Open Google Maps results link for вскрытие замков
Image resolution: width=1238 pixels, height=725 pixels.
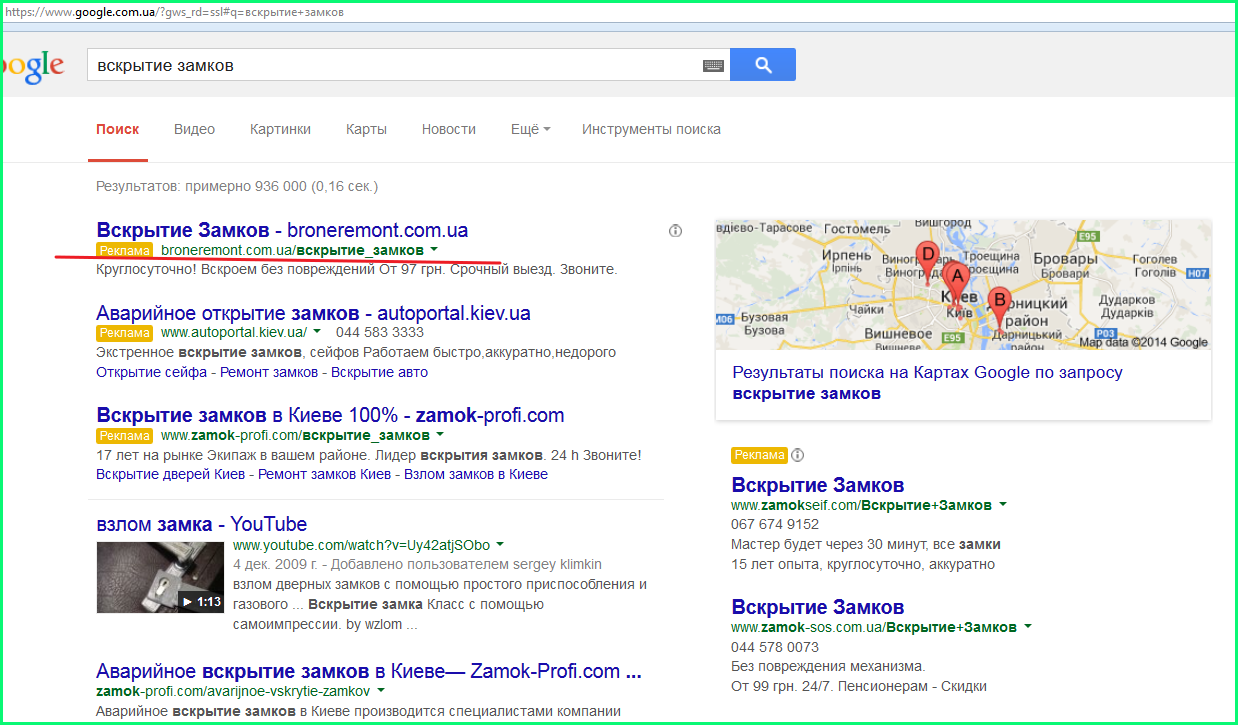pyautogui.click(x=927, y=383)
